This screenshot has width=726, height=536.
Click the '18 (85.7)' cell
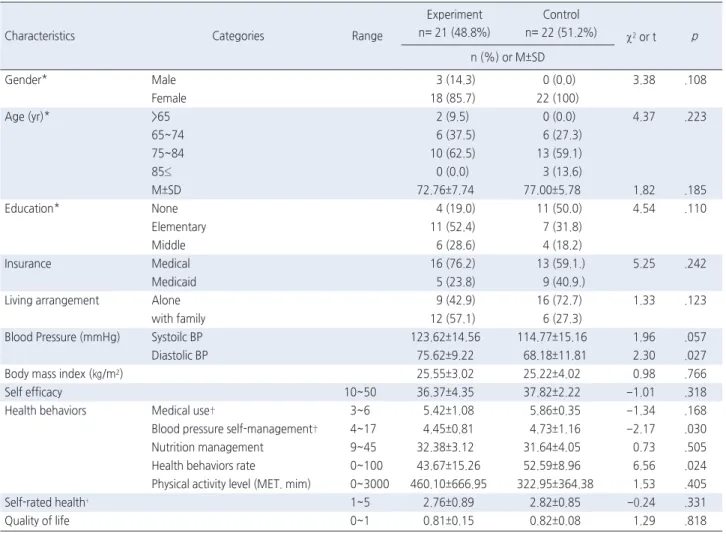click(453, 98)
